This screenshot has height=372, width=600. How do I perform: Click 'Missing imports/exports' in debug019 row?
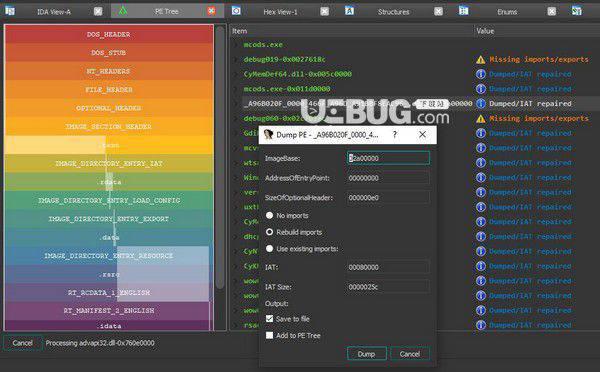tap(539, 59)
